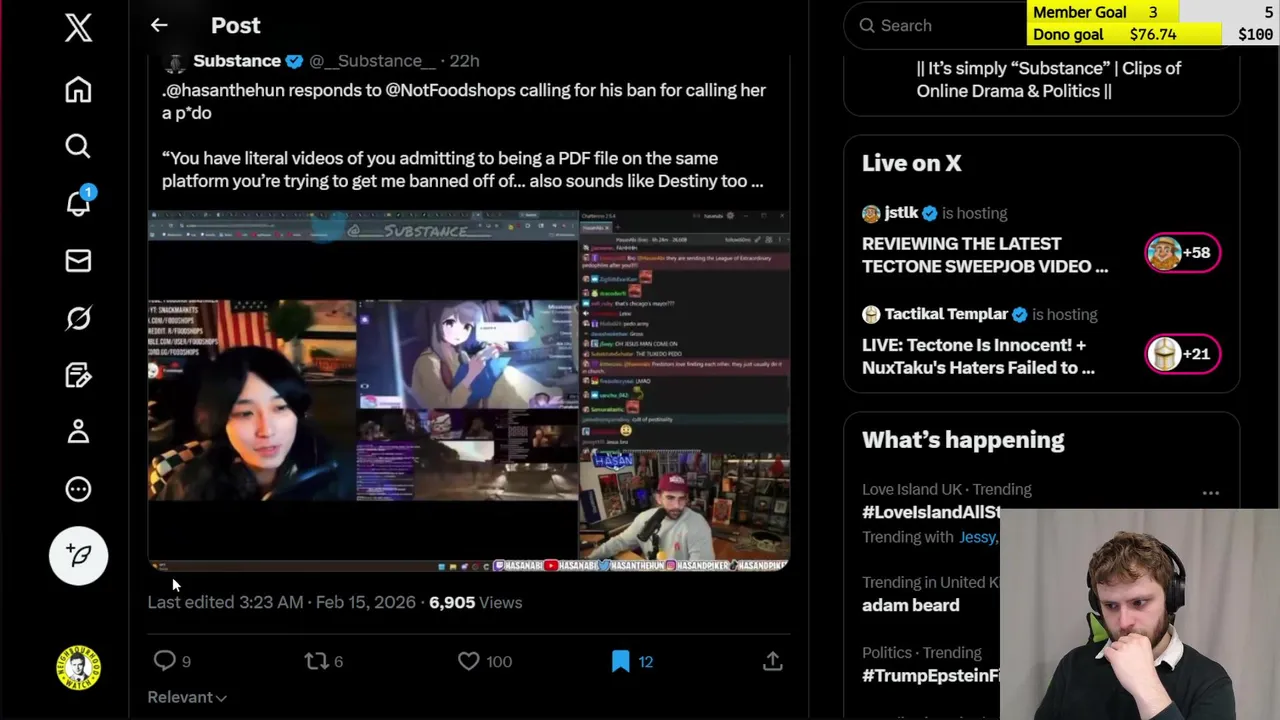Open the More circle icon in sidebar
The height and width of the screenshot is (720, 1280).
click(78, 489)
